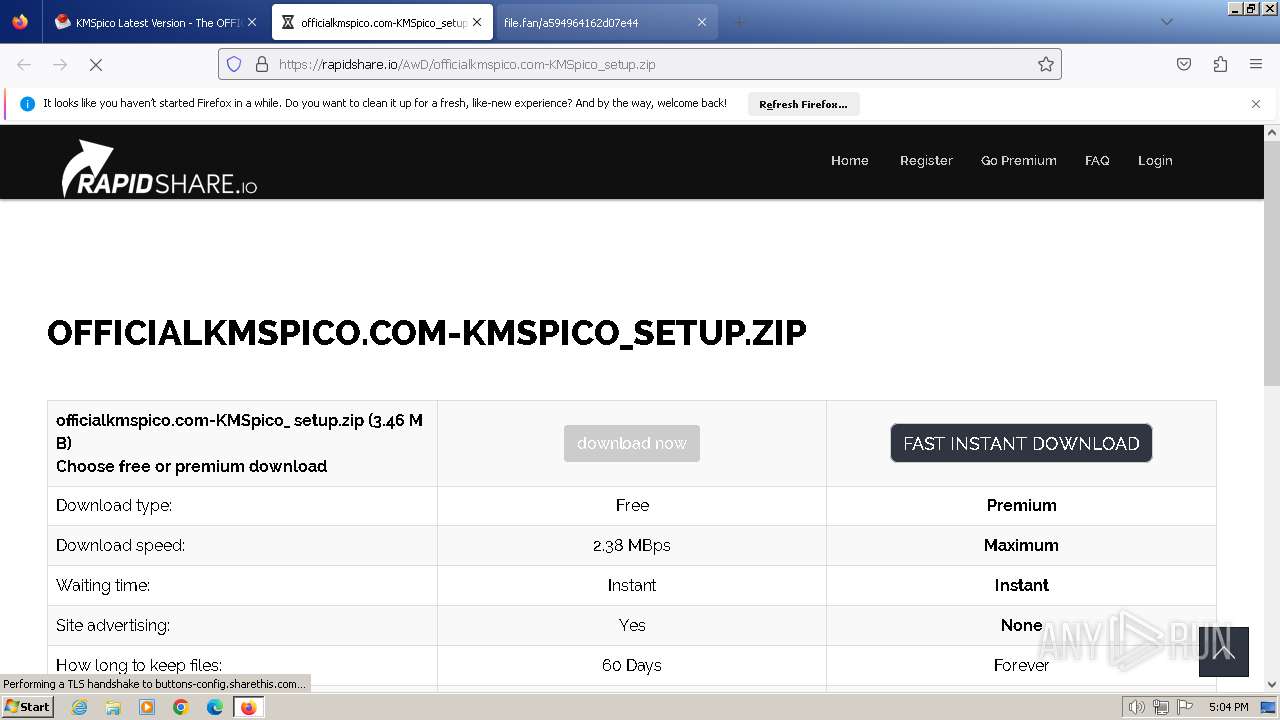1280x720 pixels.
Task: Click the page vertical scrollbar
Action: (1272, 263)
